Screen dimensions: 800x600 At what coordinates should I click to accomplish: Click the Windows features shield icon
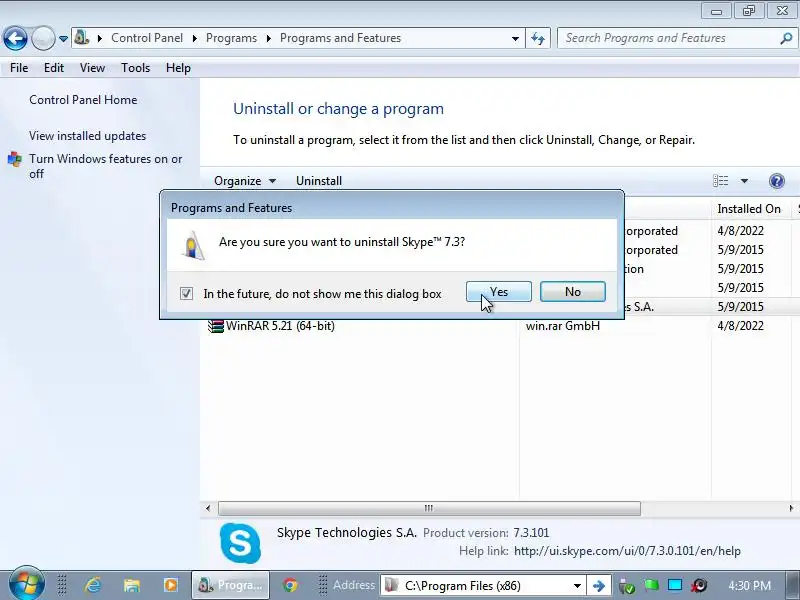click(x=15, y=159)
